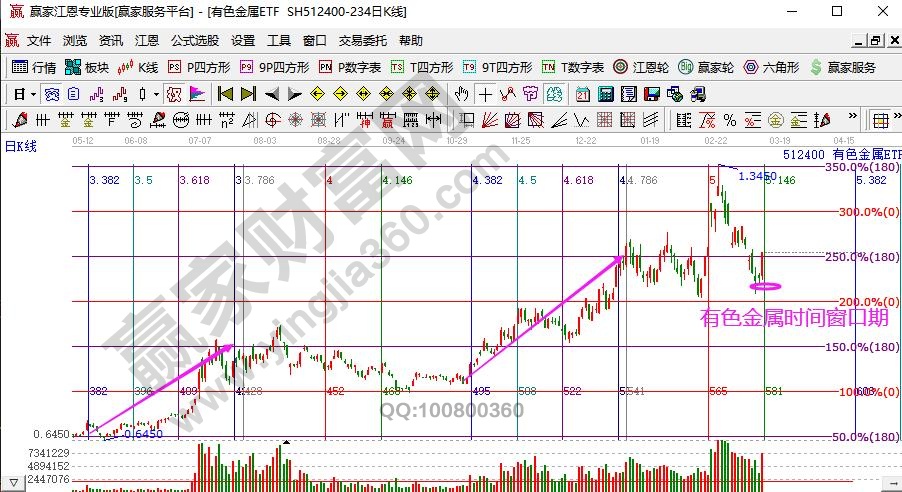The height and width of the screenshot is (492, 902).
Task: Open the calculator icon in toolbar
Action: tap(605, 94)
